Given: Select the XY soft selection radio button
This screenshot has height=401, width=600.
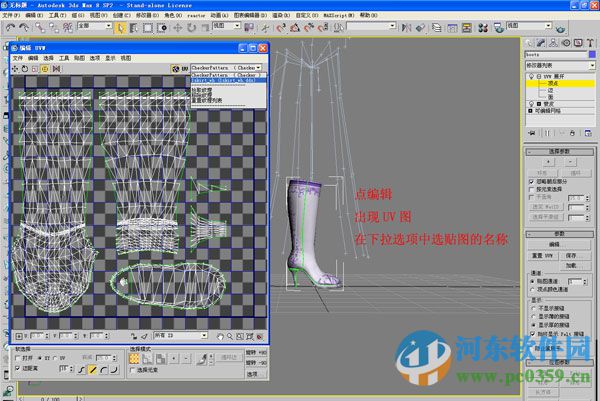Looking at the screenshot, I should point(40,358).
